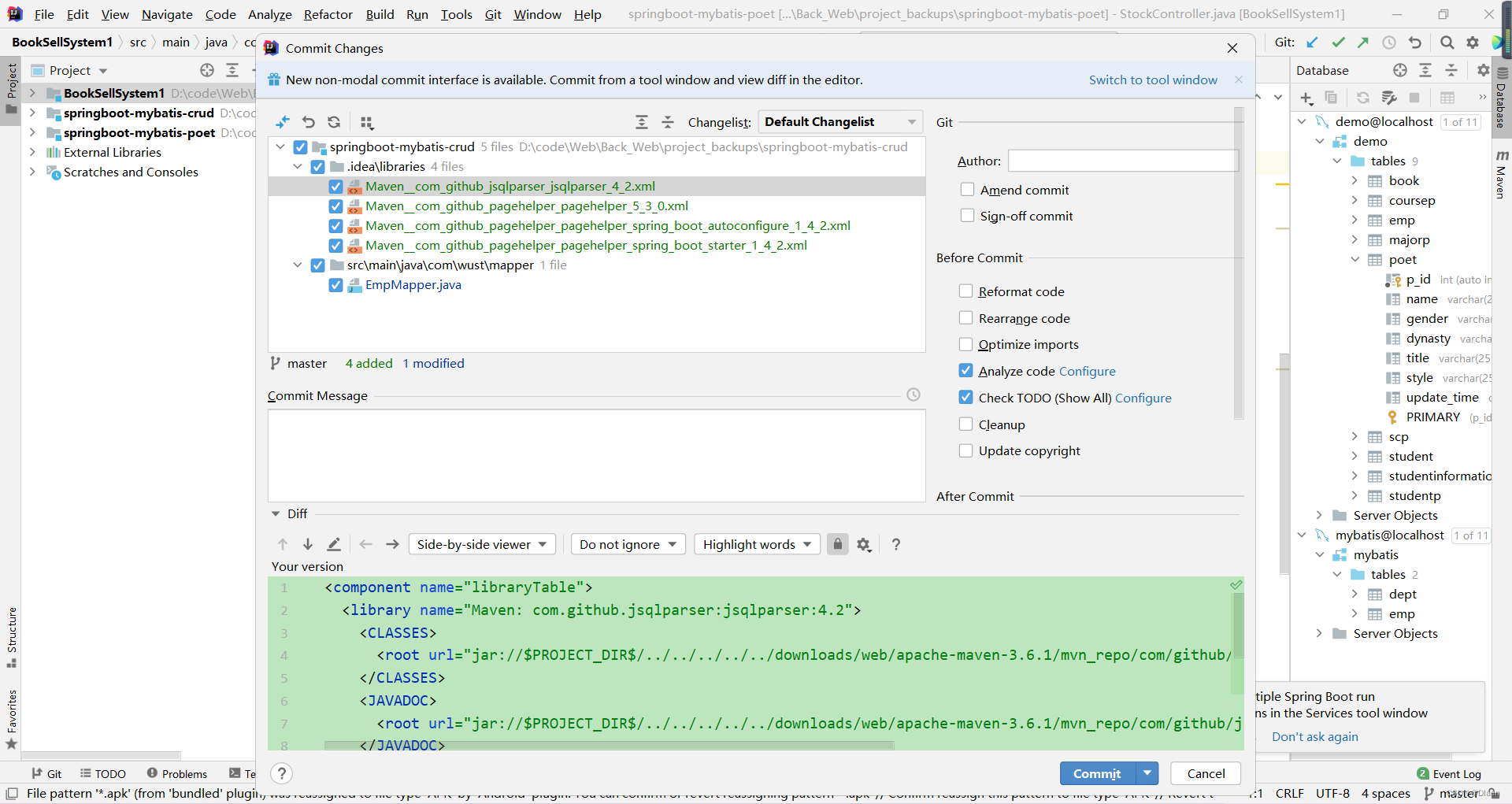This screenshot has width=1512, height=804.
Task: Collapse the Diff section
Action: coord(276,513)
